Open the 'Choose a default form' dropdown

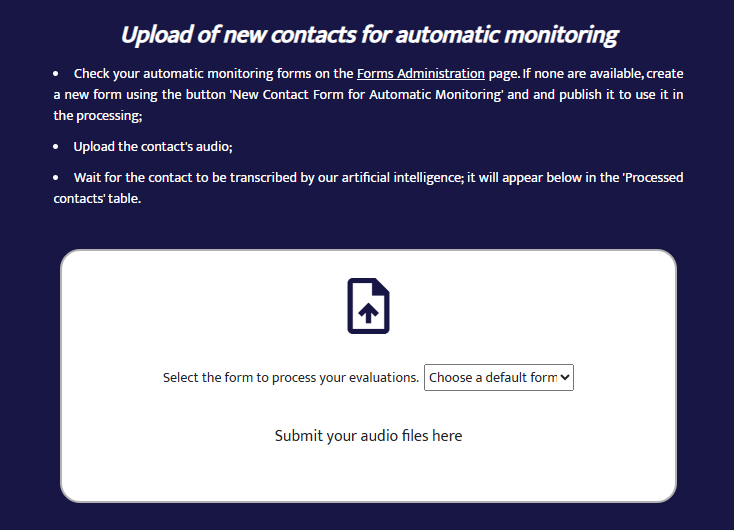(499, 378)
